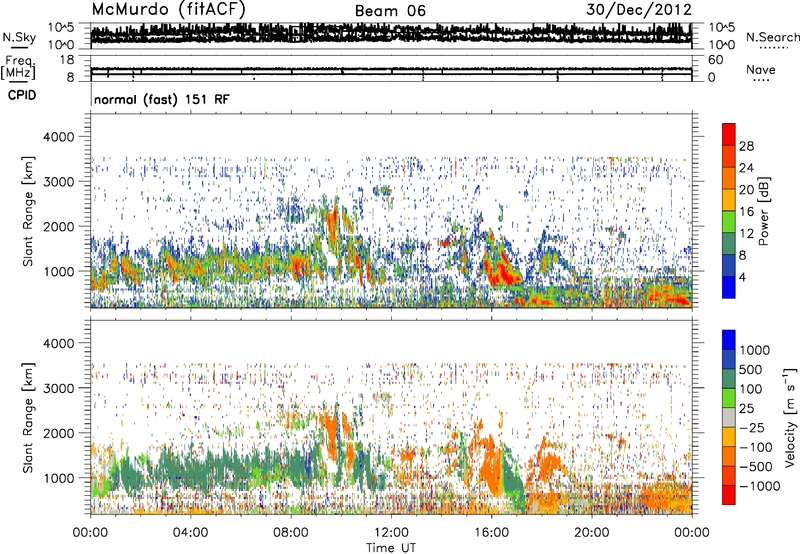
Task: Click the 'Velocity [m s-1]' colorbar label
Action: [791, 418]
